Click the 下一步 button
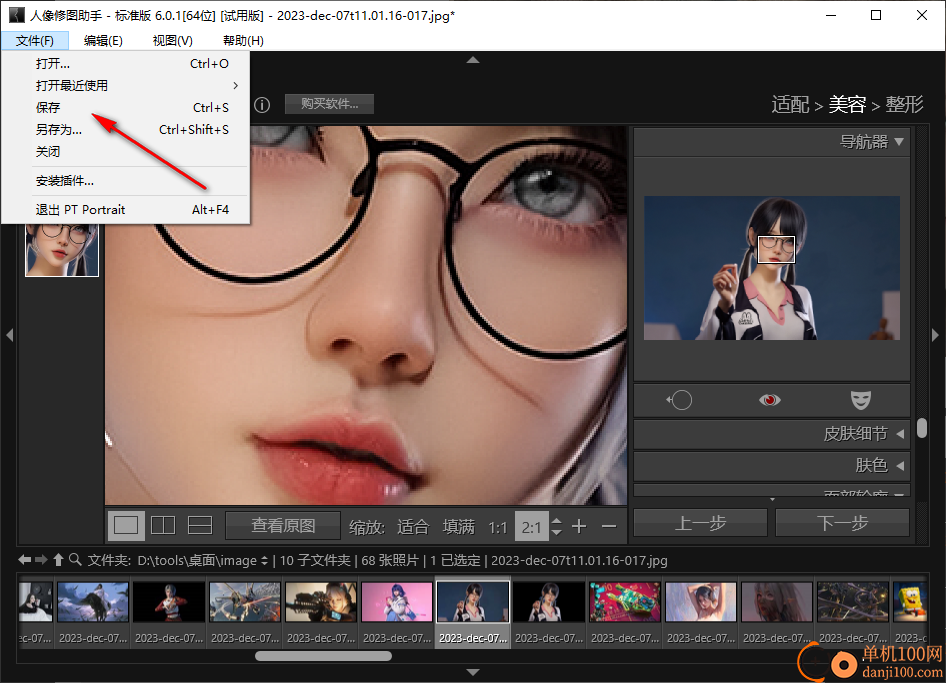Screen dimensions: 946x683 (x=842, y=523)
